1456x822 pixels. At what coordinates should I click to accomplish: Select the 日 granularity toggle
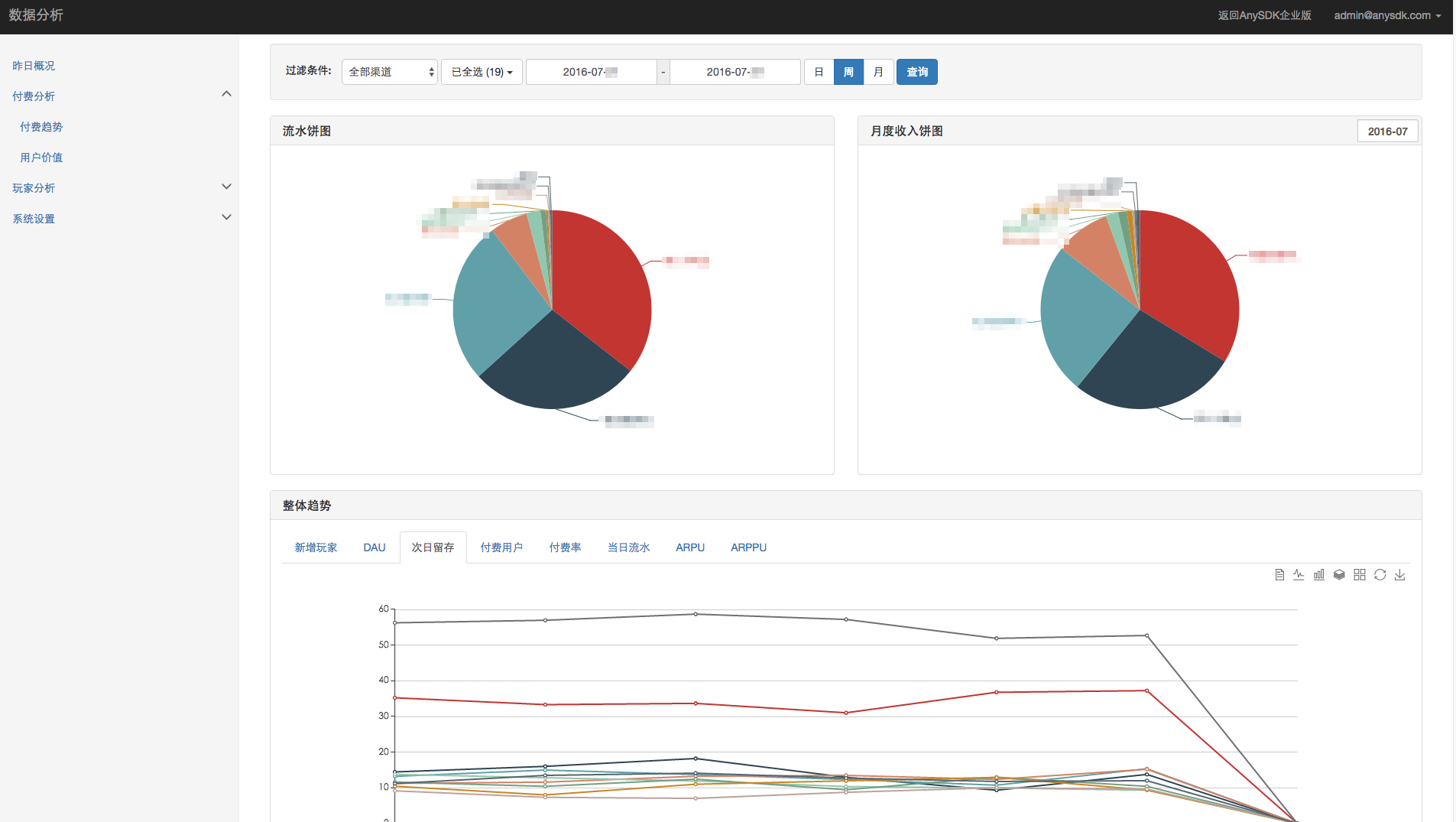pyautogui.click(x=819, y=72)
